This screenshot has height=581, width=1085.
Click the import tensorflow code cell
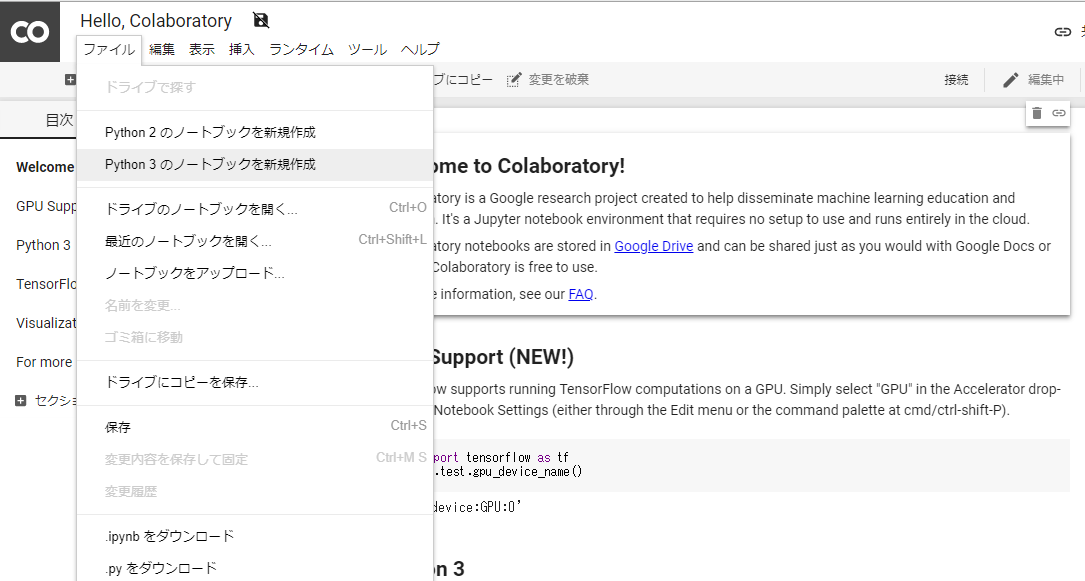click(751, 465)
